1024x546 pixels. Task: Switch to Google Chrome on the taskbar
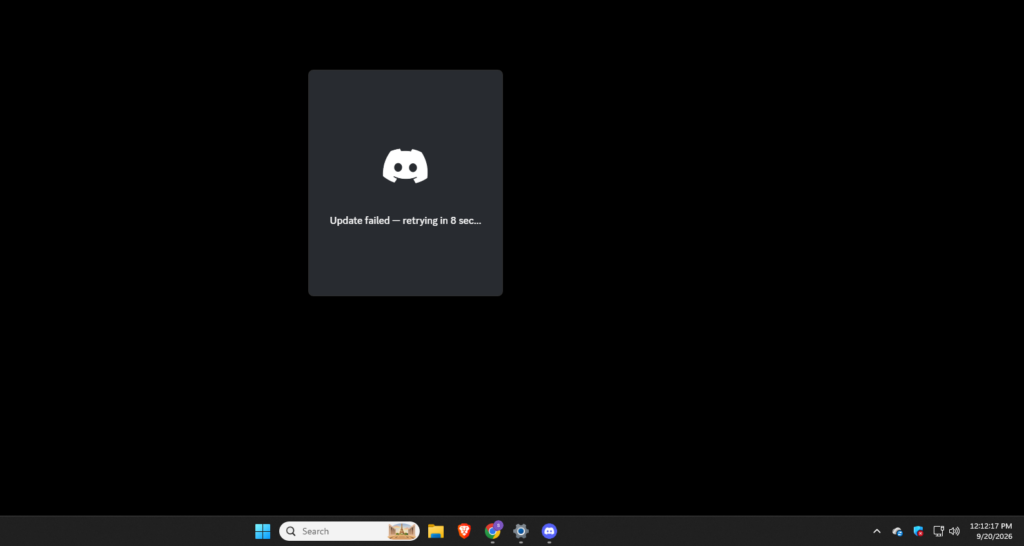493,531
